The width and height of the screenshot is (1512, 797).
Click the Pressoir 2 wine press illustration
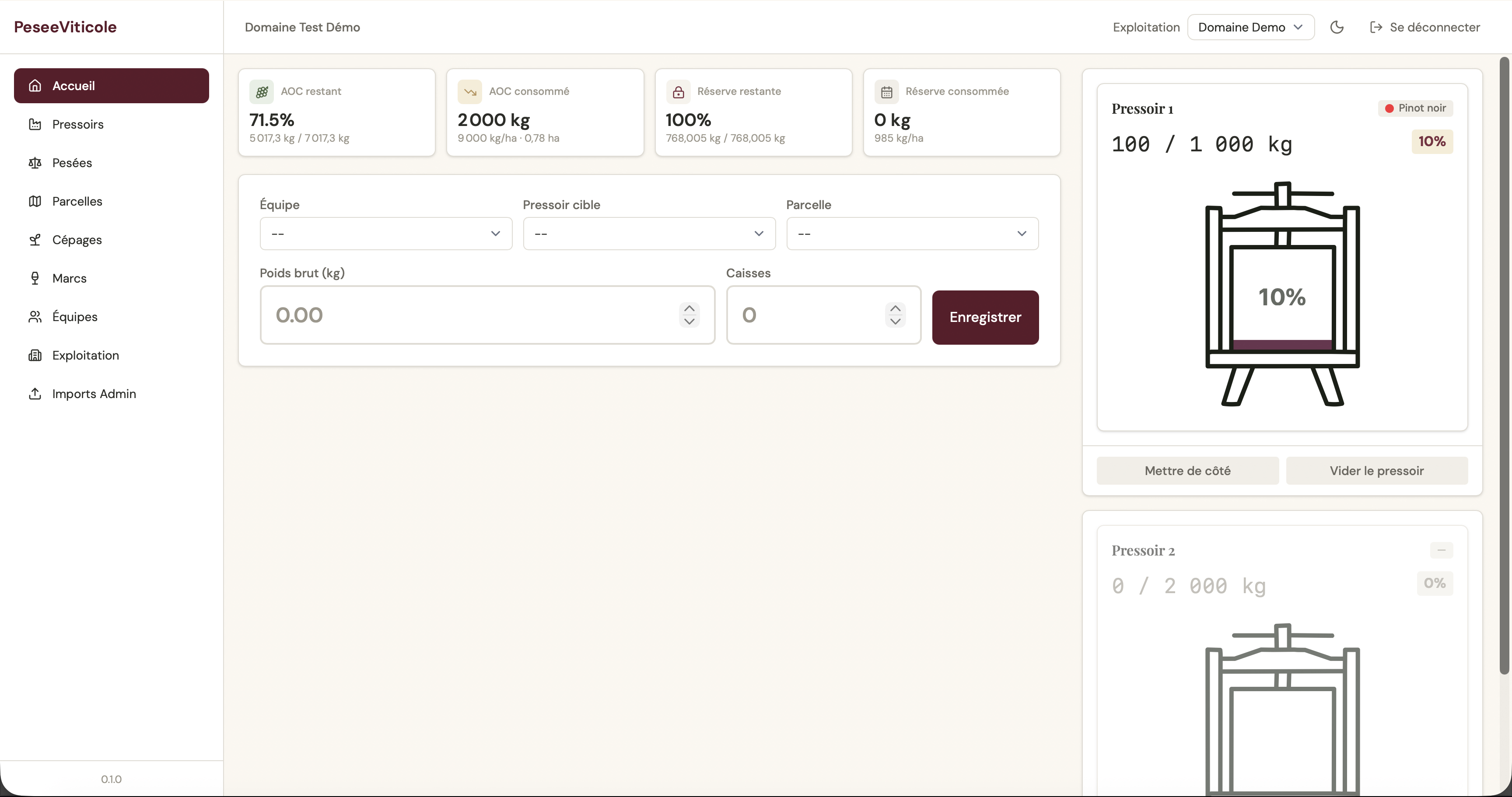(x=1282, y=710)
